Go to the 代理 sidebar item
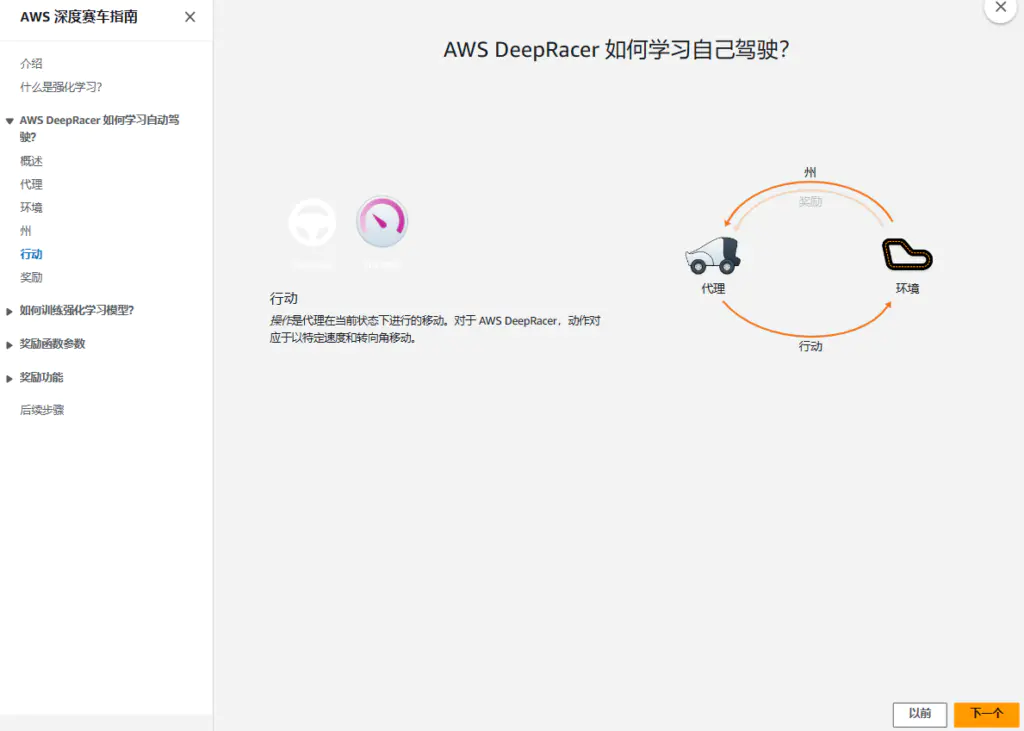 click(31, 184)
